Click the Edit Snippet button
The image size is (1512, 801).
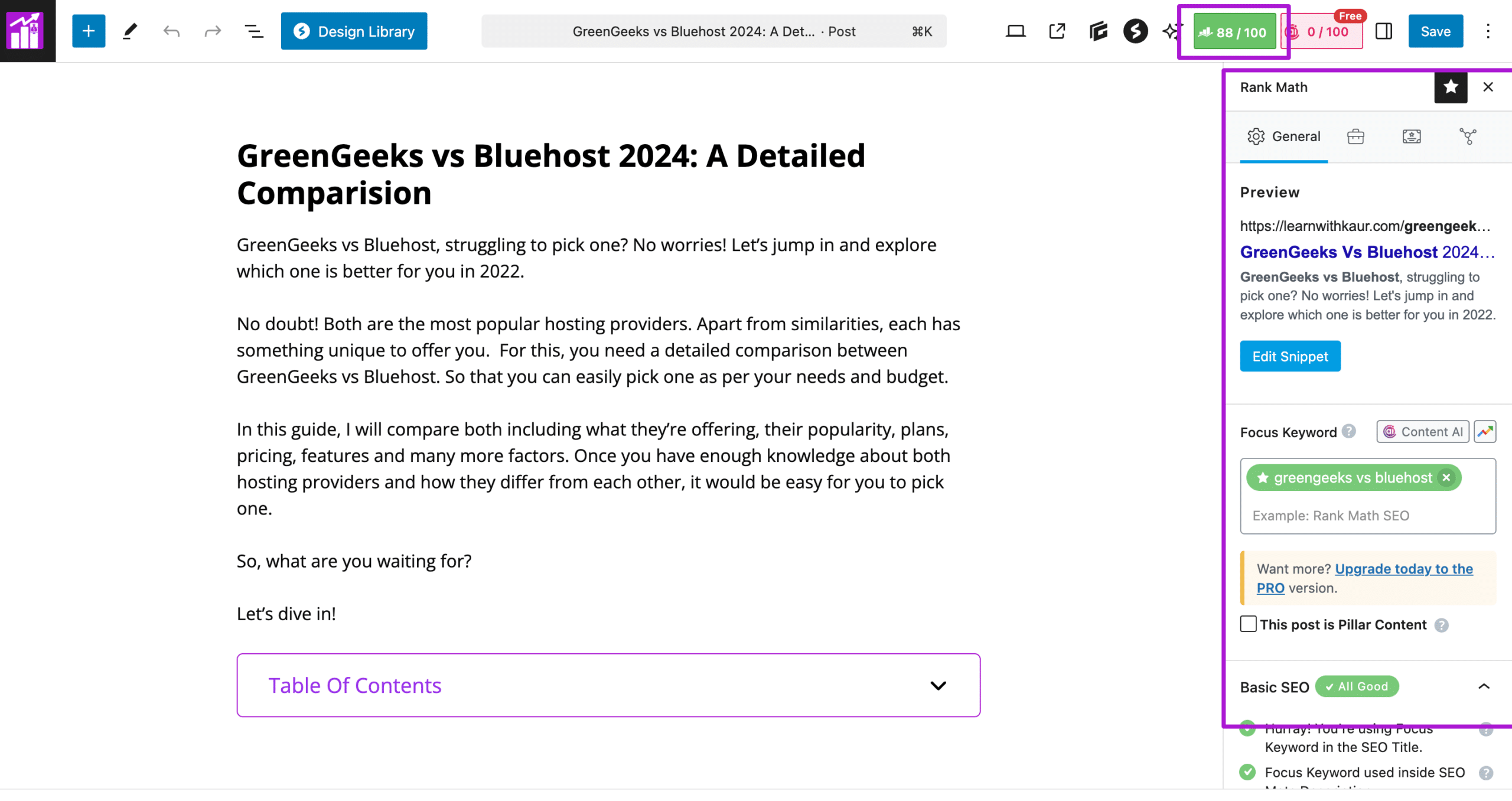1290,356
